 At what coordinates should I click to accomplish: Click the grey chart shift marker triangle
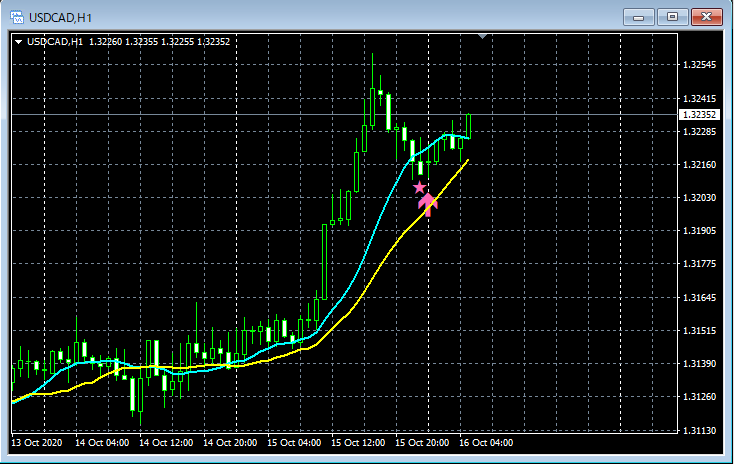(482, 36)
